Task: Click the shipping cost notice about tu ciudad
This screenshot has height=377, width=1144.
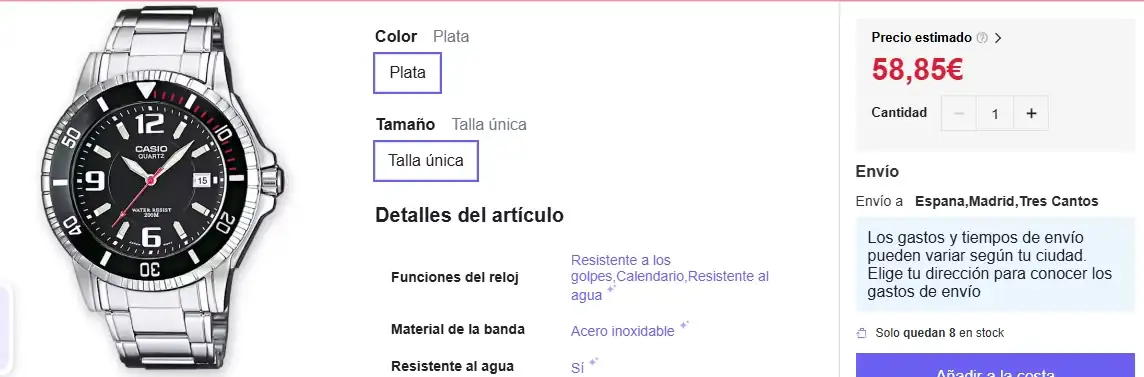Action: pos(995,265)
